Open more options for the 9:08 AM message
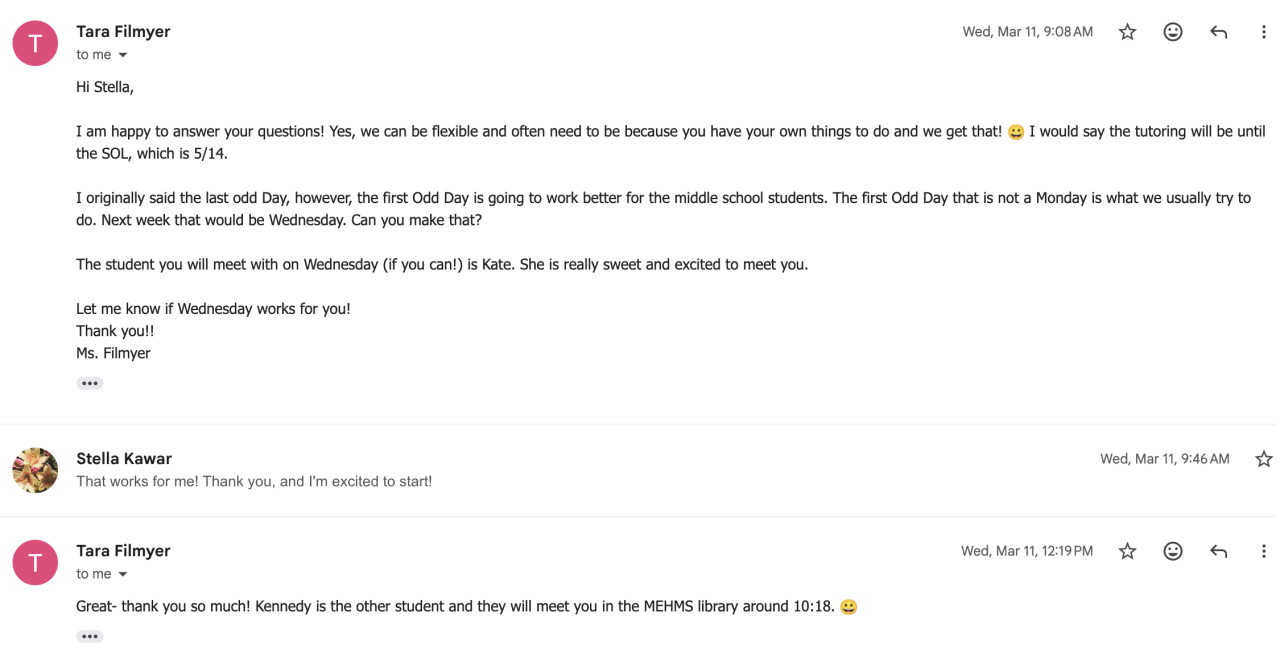1280x670 pixels. (1264, 32)
